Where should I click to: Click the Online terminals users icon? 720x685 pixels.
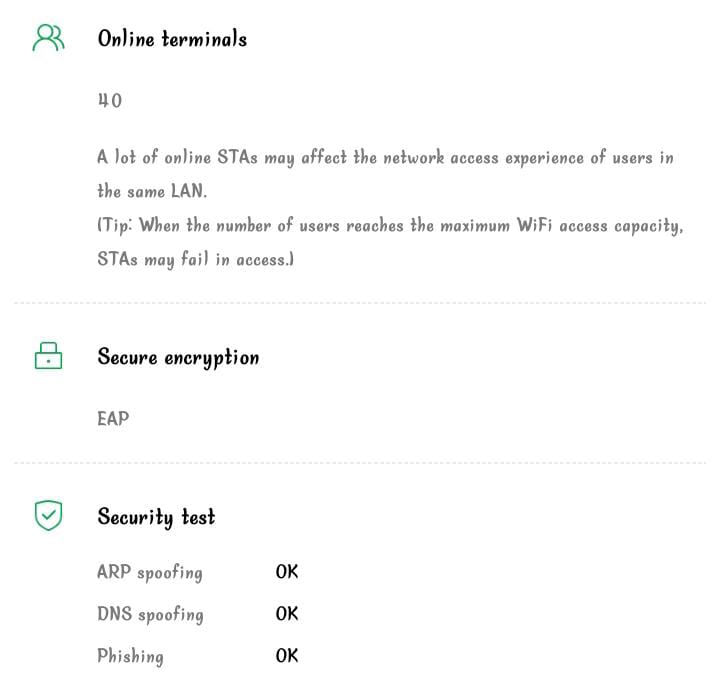coord(48,38)
